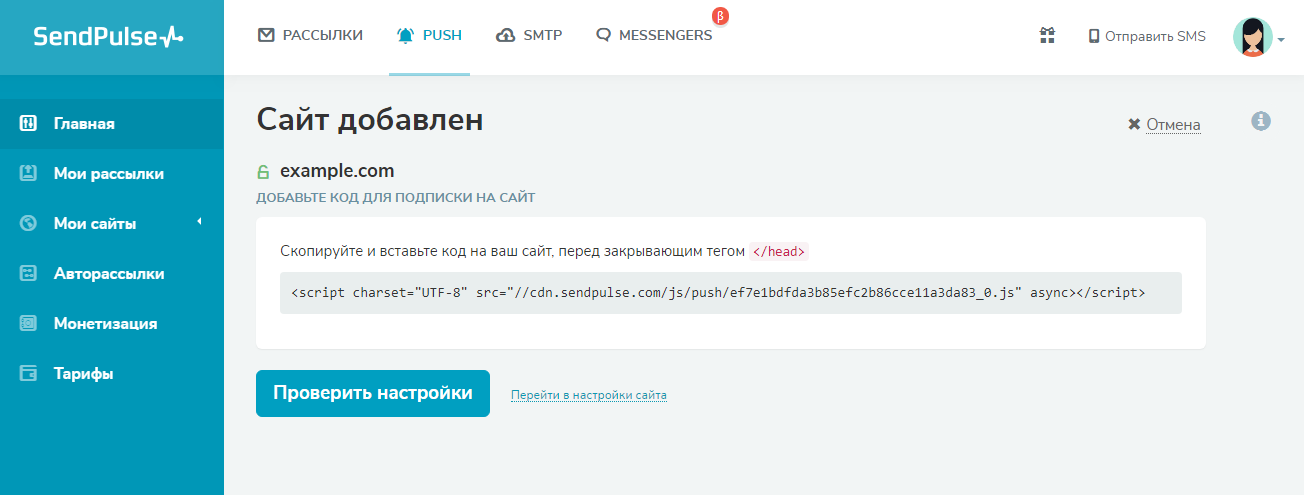Click the Мои сайты globe icon
Screen dimensions: 1304x495
[x=29, y=223]
